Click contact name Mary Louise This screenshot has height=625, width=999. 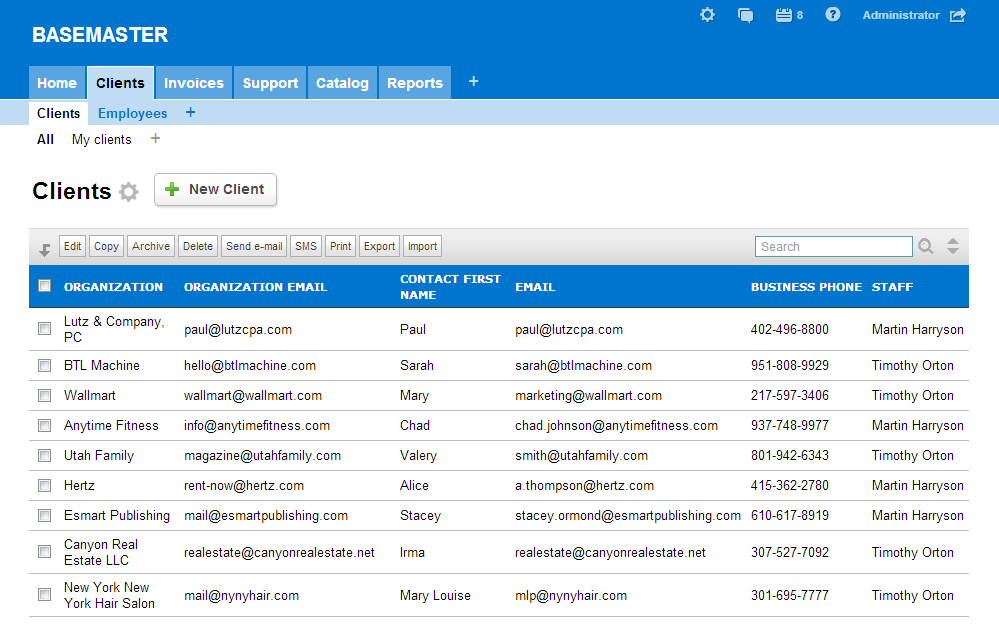click(x=435, y=595)
